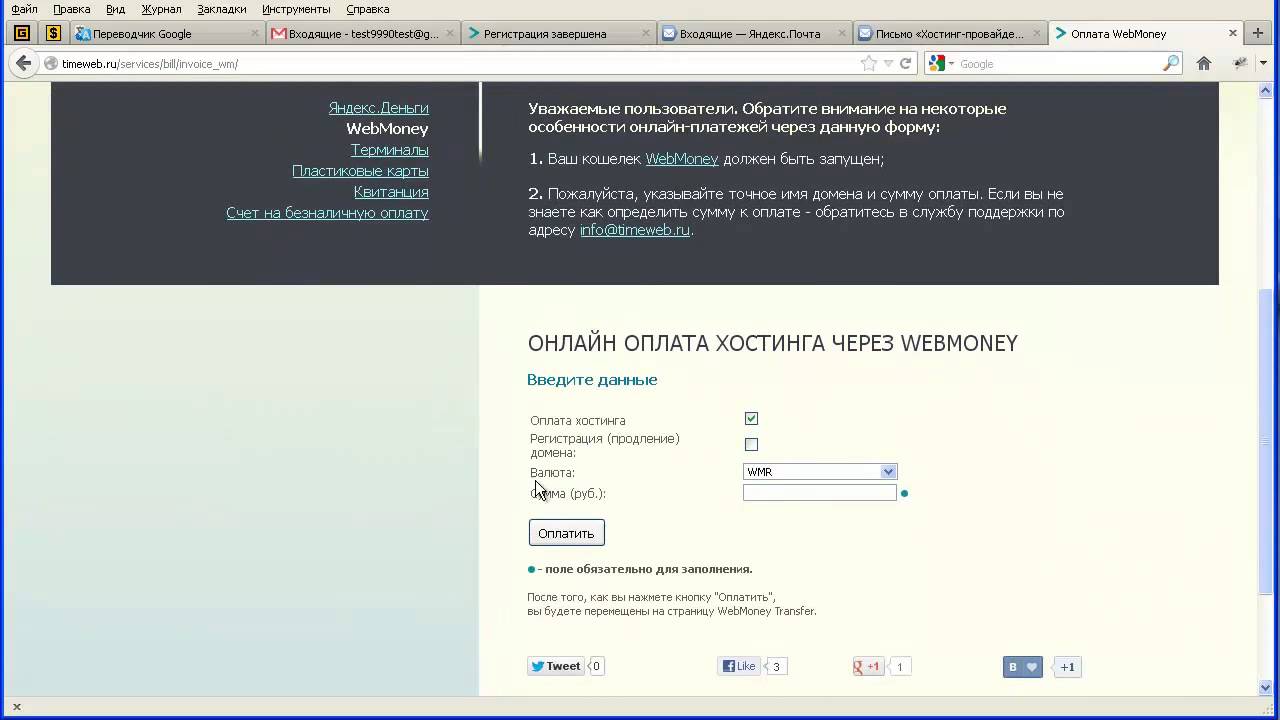Open the add-on toolbar dropdown arrow
This screenshot has width=1280, height=720.
tap(1264, 63)
